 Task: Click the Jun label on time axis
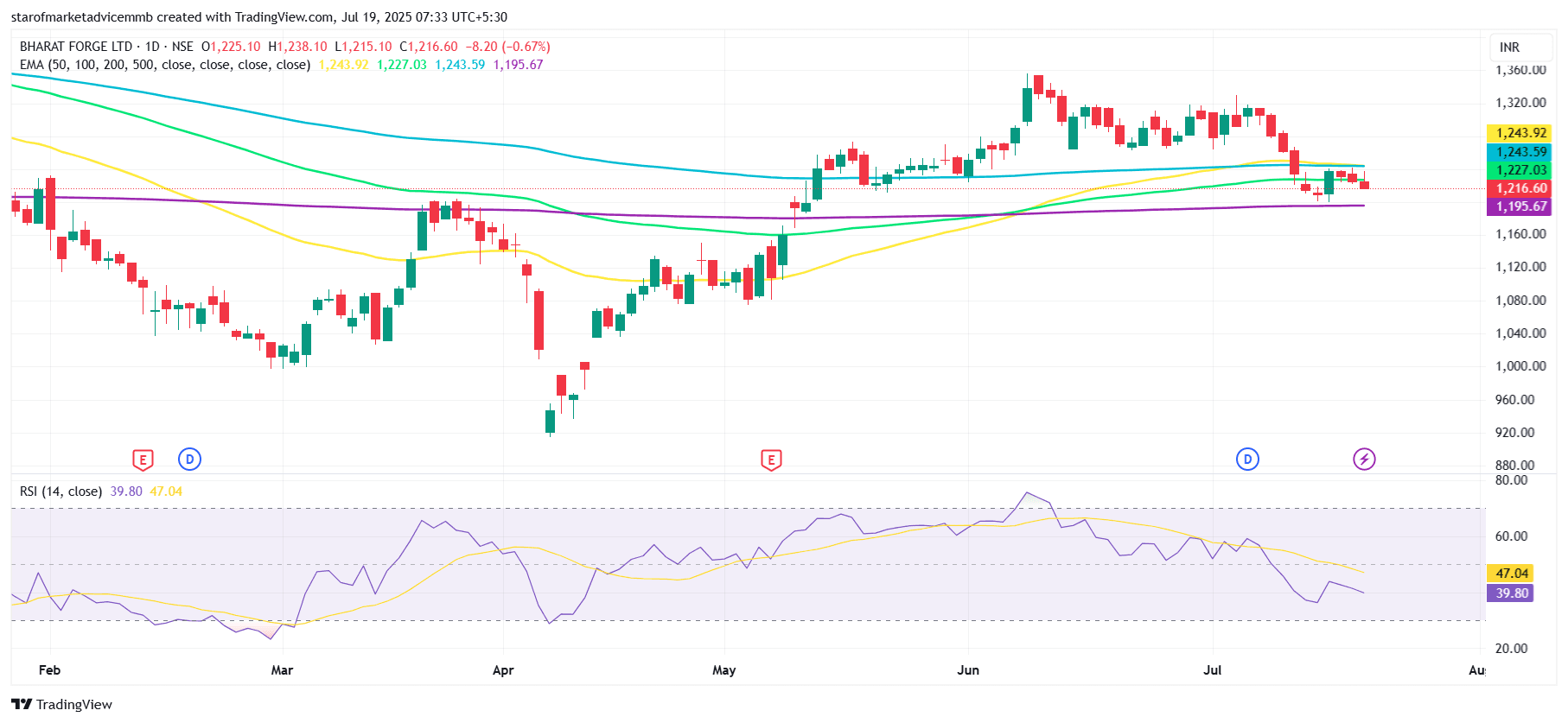968,670
